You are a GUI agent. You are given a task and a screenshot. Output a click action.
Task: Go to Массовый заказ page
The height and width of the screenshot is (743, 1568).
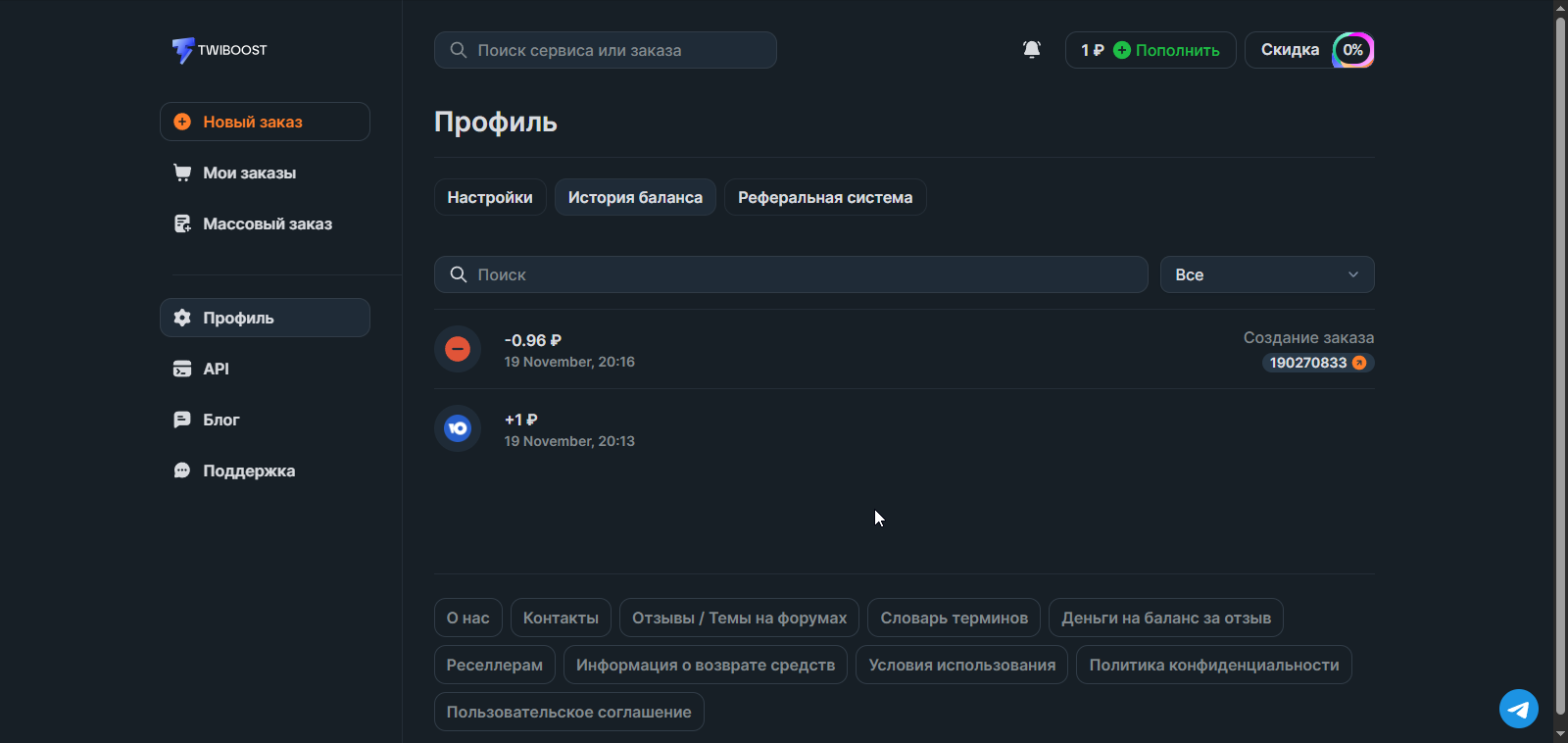267,223
